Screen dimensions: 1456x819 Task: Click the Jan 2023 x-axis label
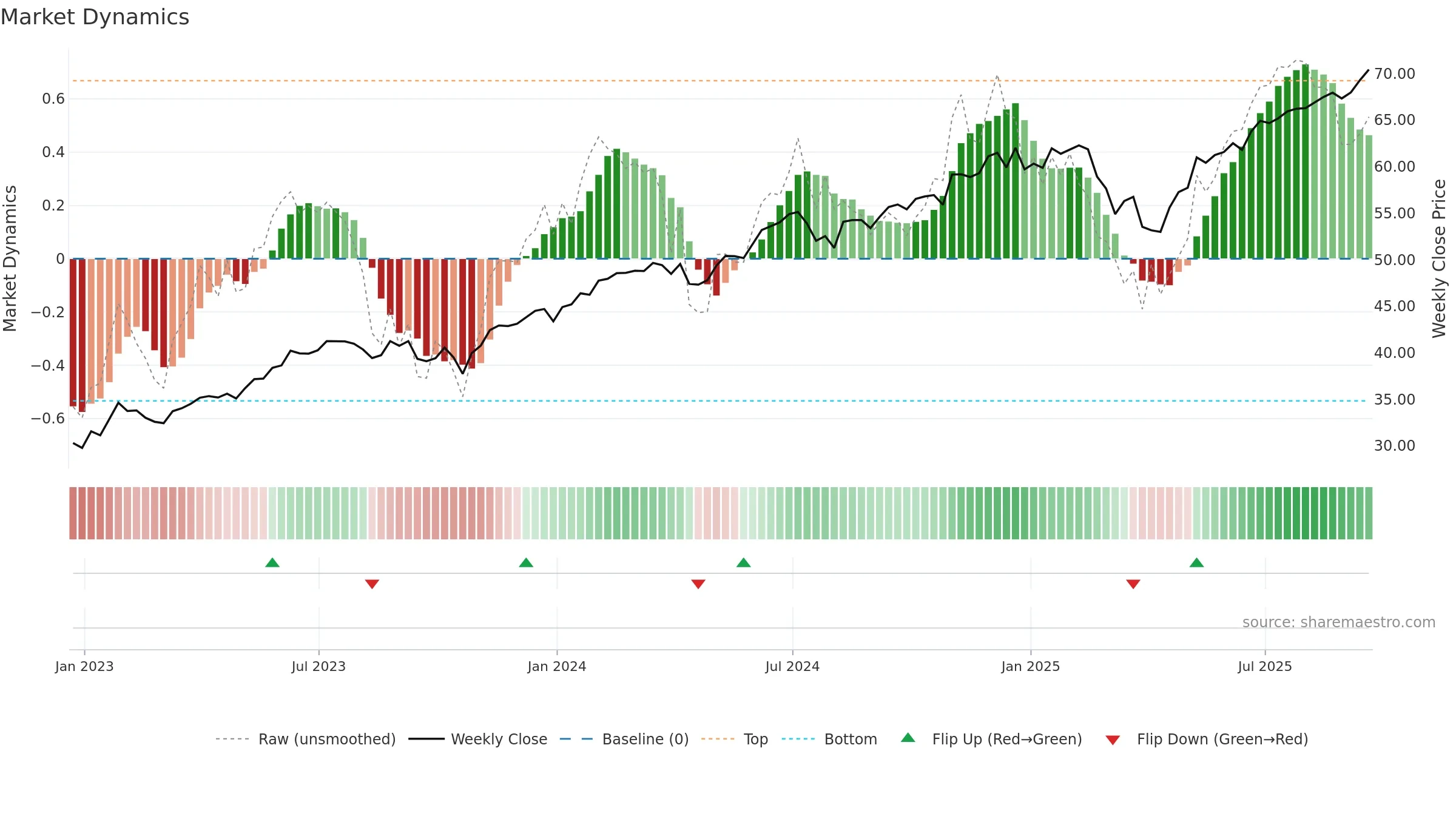[84, 666]
